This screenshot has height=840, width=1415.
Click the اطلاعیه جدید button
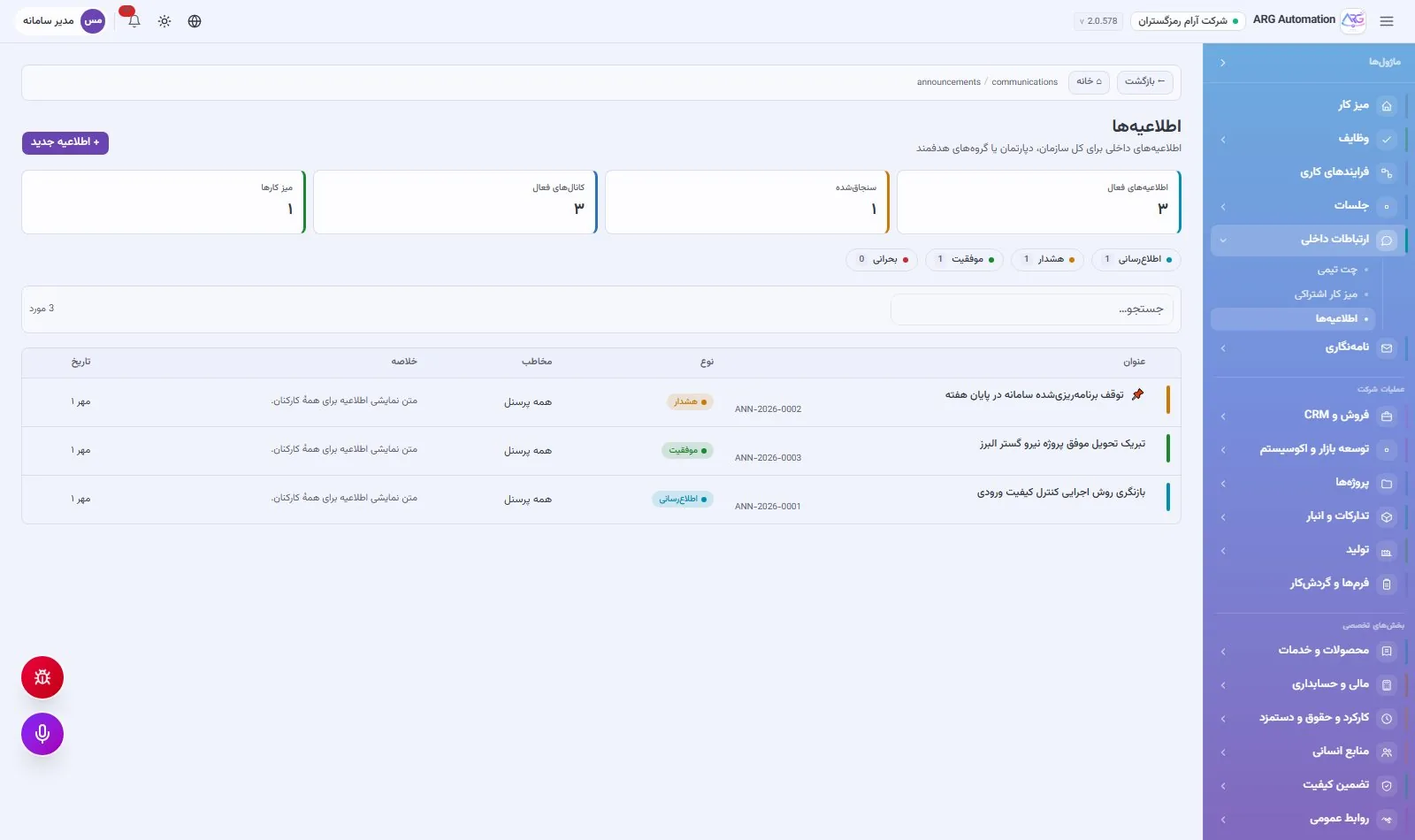click(65, 142)
